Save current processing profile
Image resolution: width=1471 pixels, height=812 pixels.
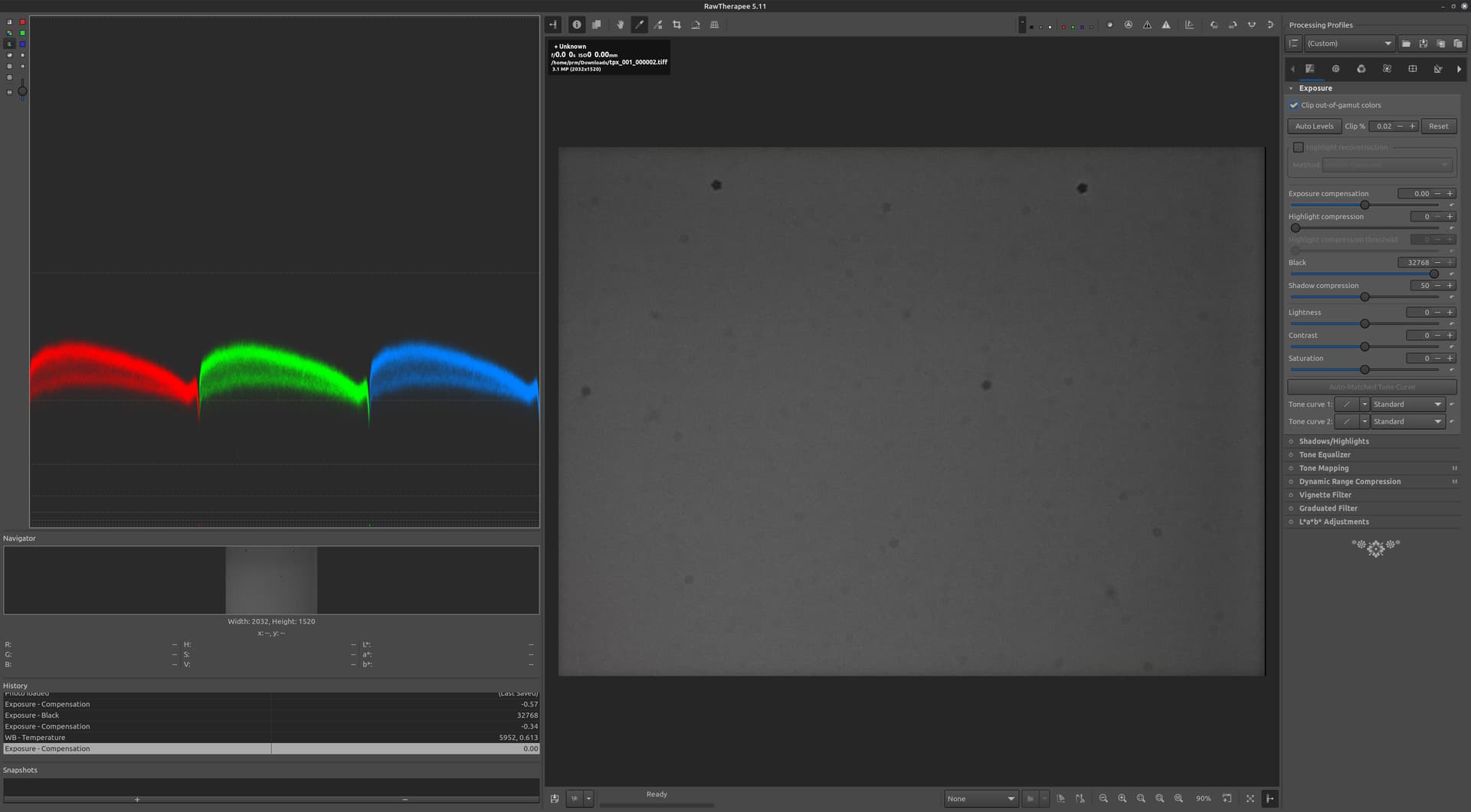1423,44
